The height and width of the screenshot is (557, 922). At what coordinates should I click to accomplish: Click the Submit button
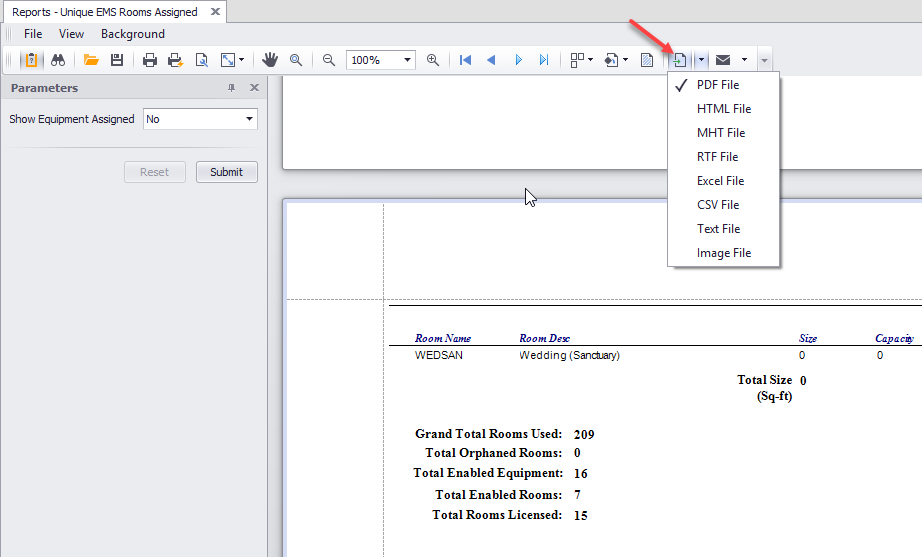[x=226, y=172]
